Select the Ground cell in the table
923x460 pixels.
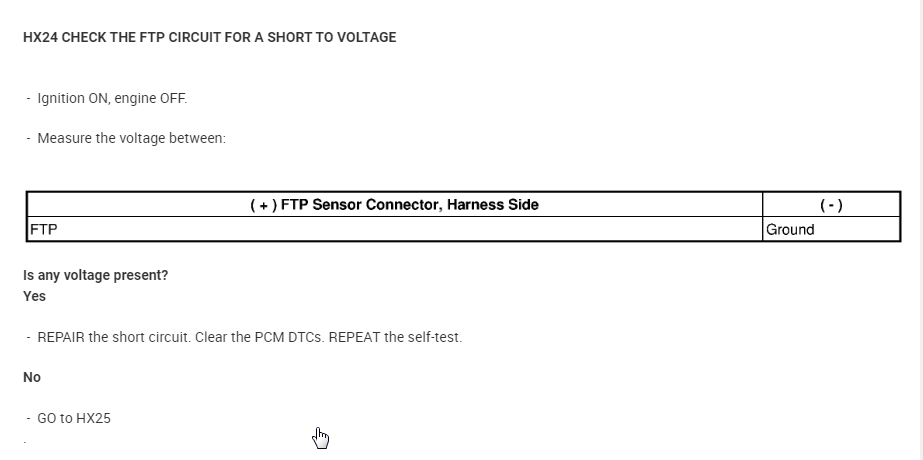point(790,229)
